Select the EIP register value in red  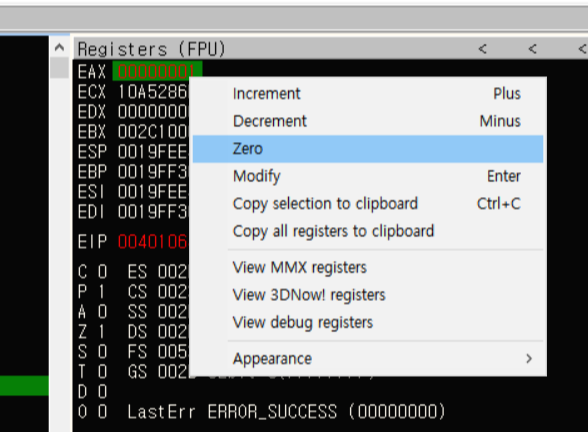(153, 242)
